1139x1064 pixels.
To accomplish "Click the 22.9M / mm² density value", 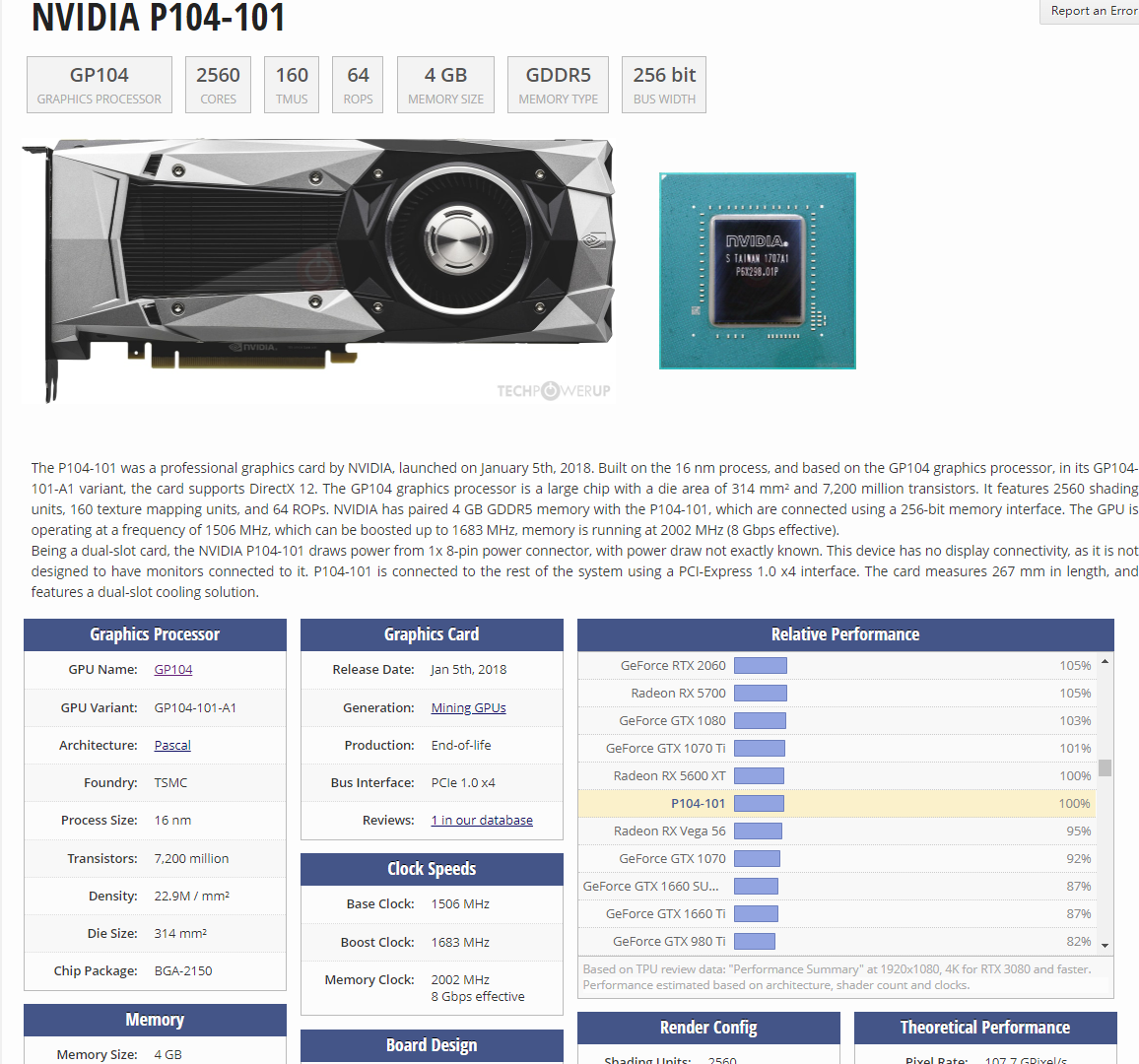I will (192, 896).
